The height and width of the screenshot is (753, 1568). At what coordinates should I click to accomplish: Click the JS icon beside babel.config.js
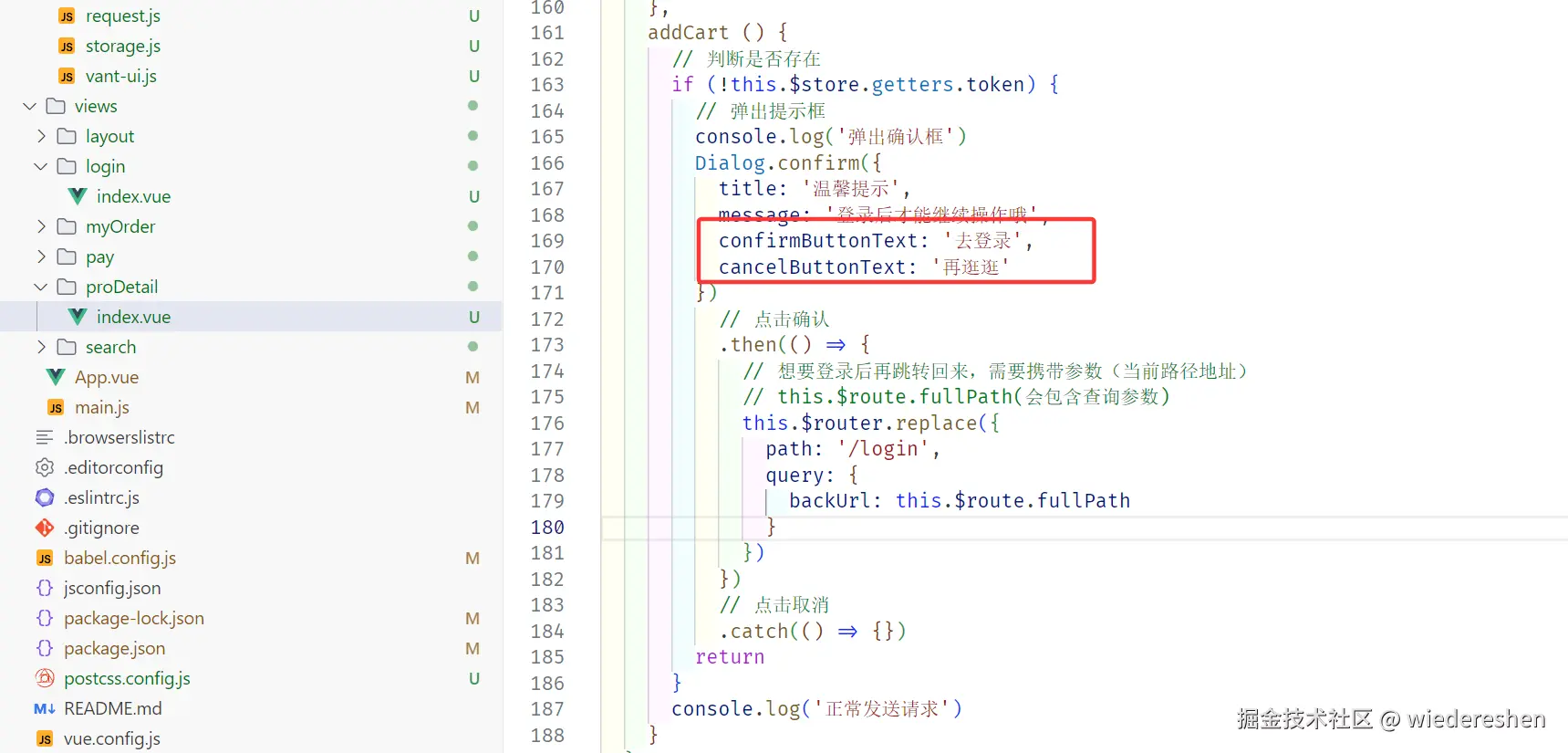pos(45,559)
